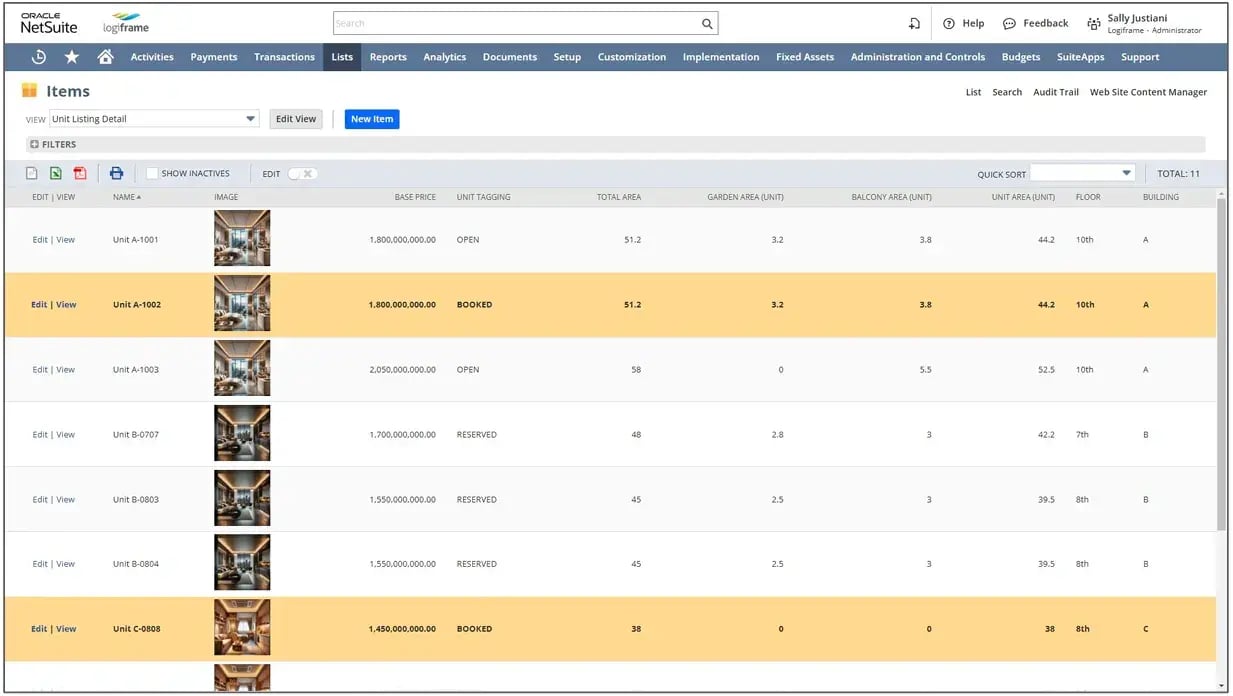View Unit B-0707

(x=65, y=435)
